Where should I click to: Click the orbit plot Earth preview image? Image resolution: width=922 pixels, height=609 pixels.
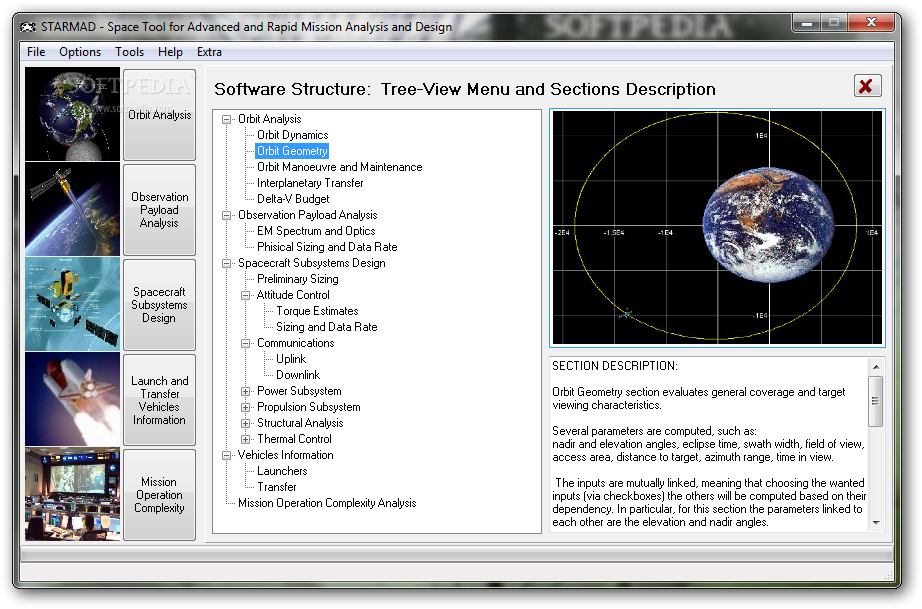717,228
